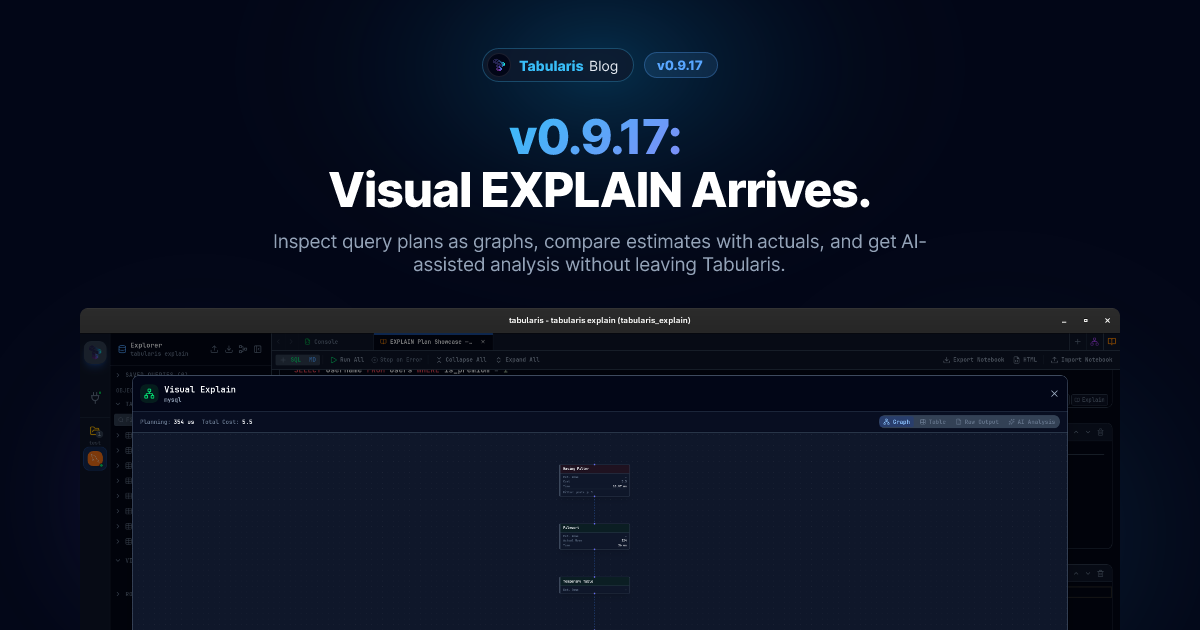
Task: Click the orange database connection icon
Action: coord(95,459)
